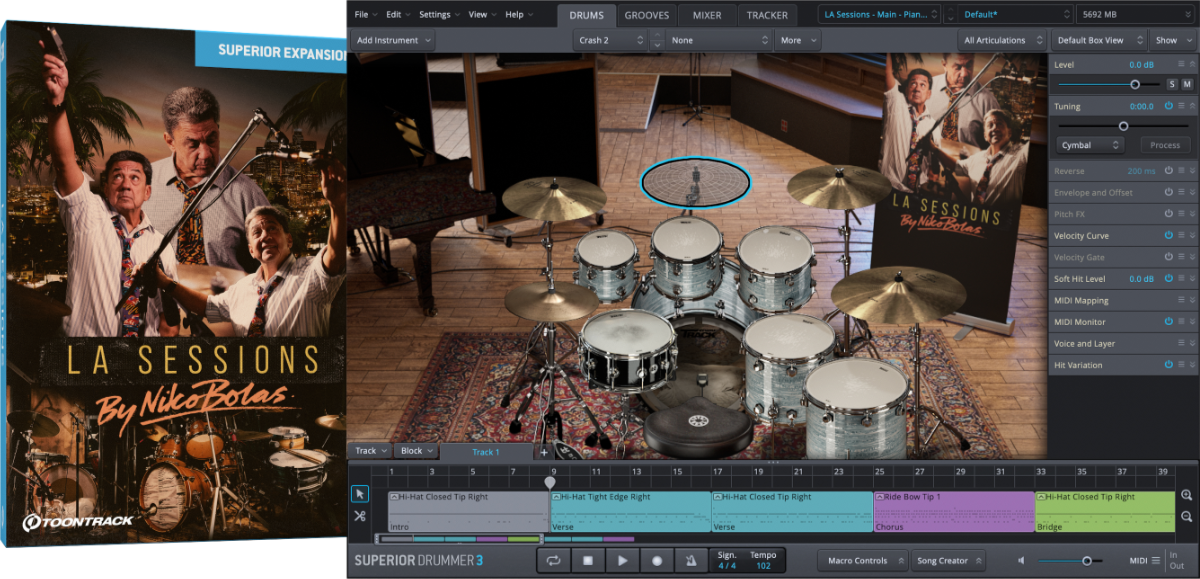Viewport: 1200px width, 579px height.
Task: Open the Block menu button
Action: tap(416, 451)
